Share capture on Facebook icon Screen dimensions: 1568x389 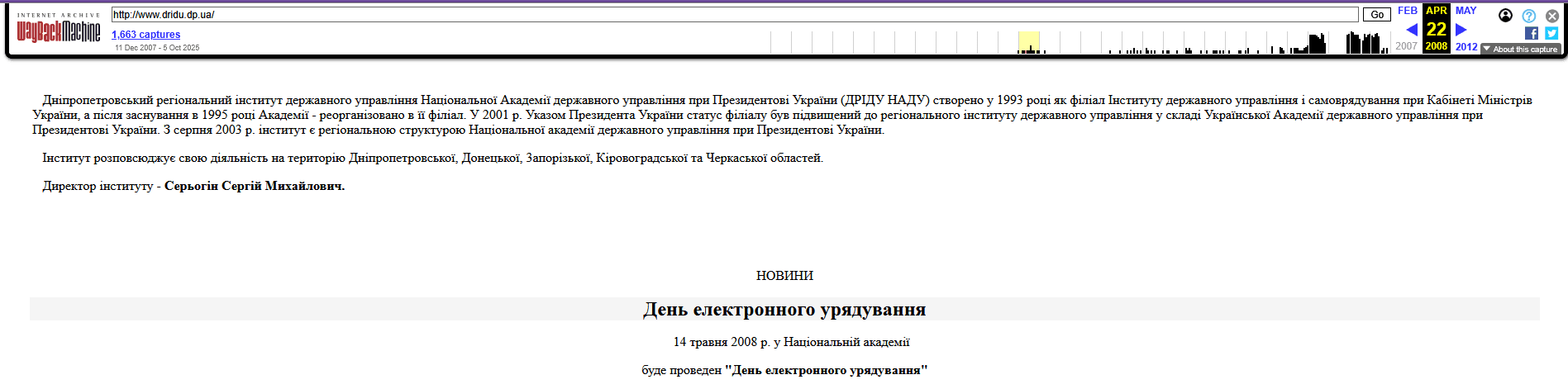pyautogui.click(x=1532, y=33)
